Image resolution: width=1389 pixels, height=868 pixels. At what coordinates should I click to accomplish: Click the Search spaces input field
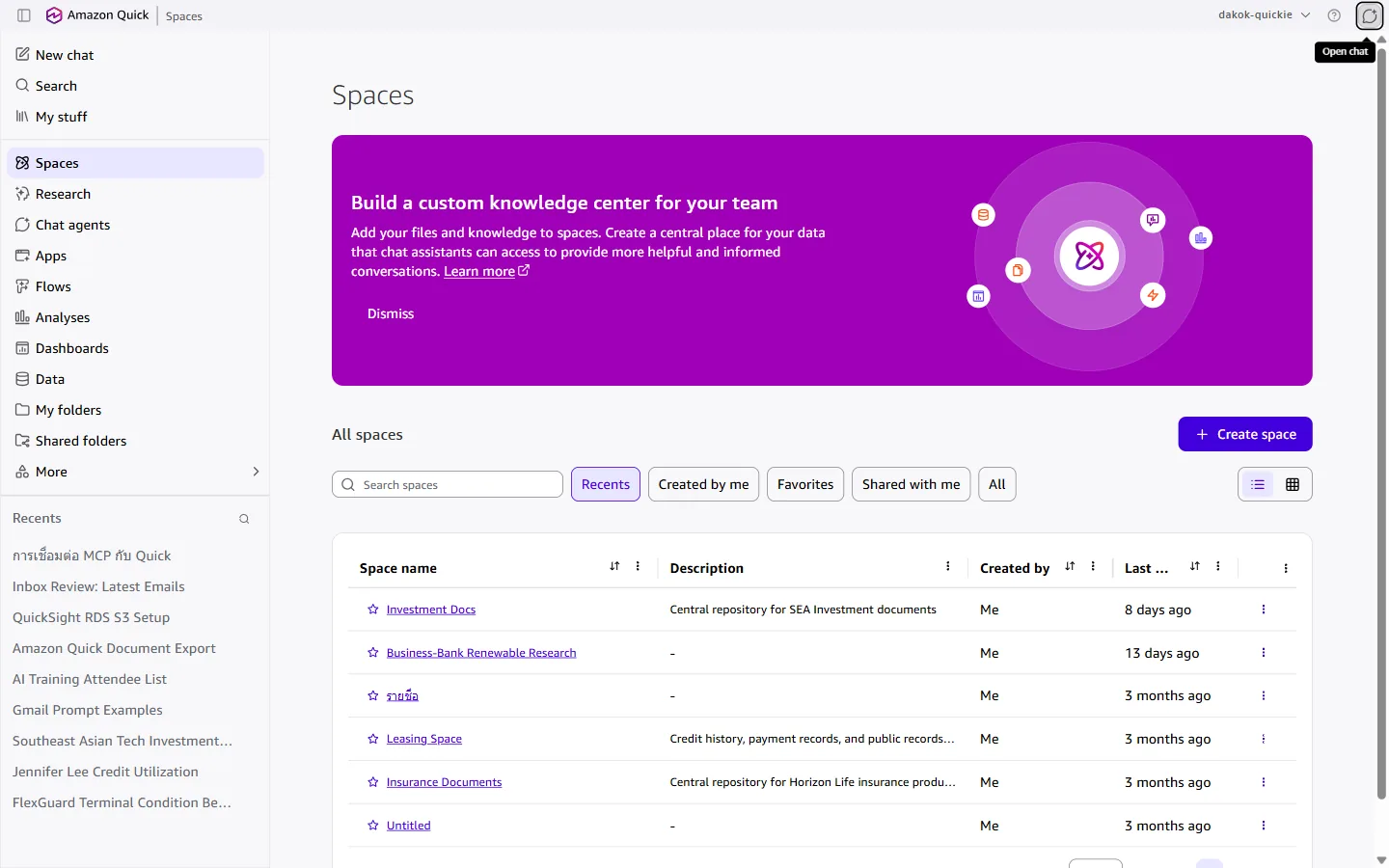click(x=448, y=484)
